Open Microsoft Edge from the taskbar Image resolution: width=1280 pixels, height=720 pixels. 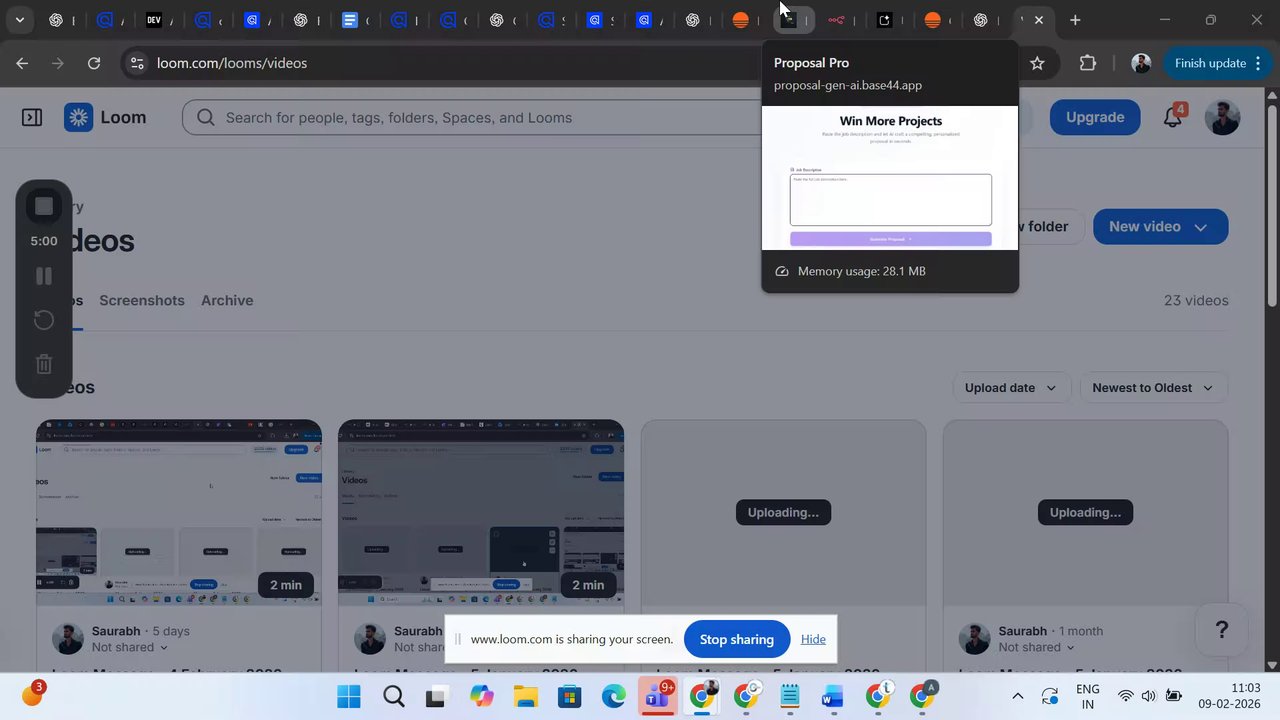(x=613, y=697)
